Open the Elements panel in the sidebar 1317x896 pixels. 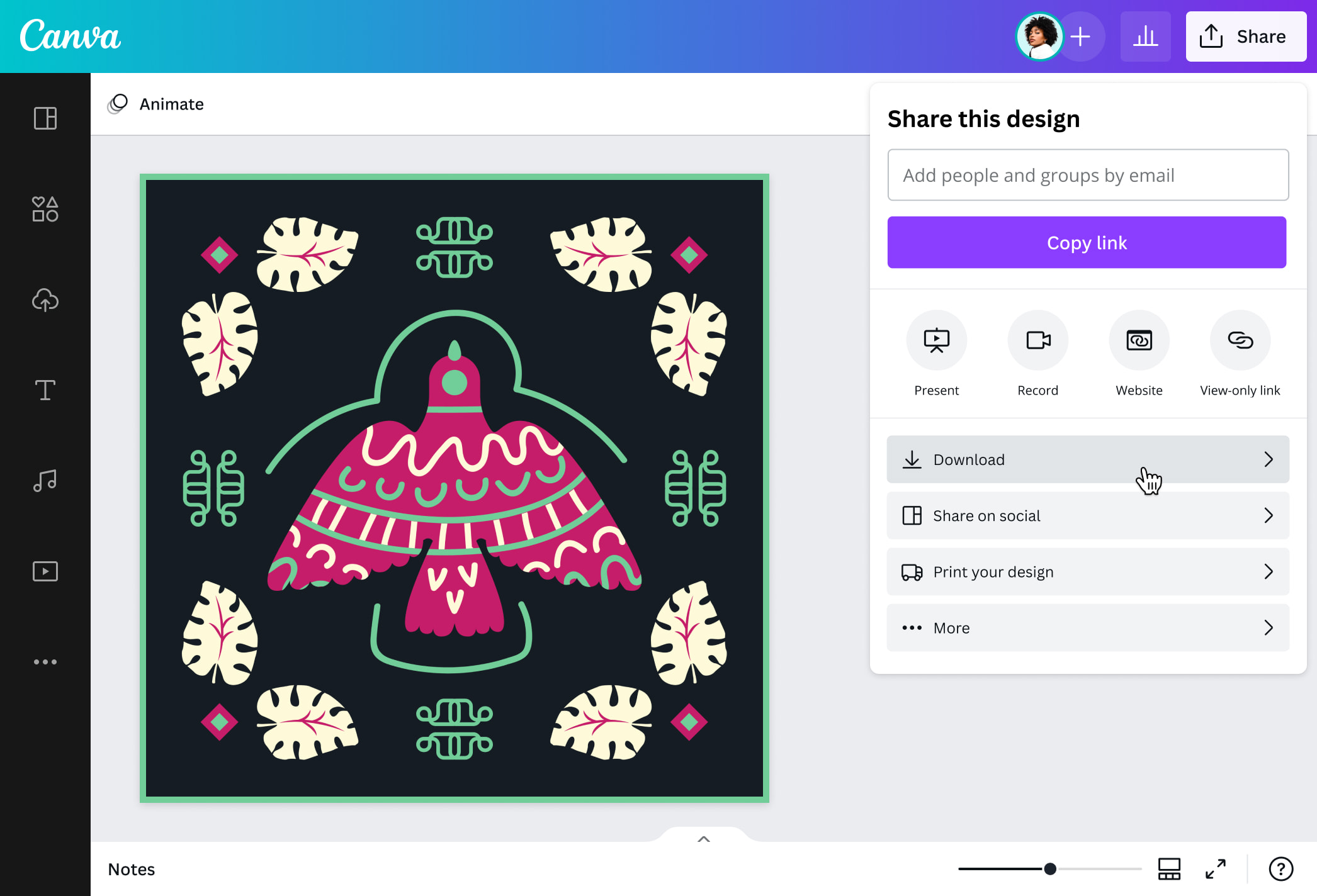(x=45, y=209)
